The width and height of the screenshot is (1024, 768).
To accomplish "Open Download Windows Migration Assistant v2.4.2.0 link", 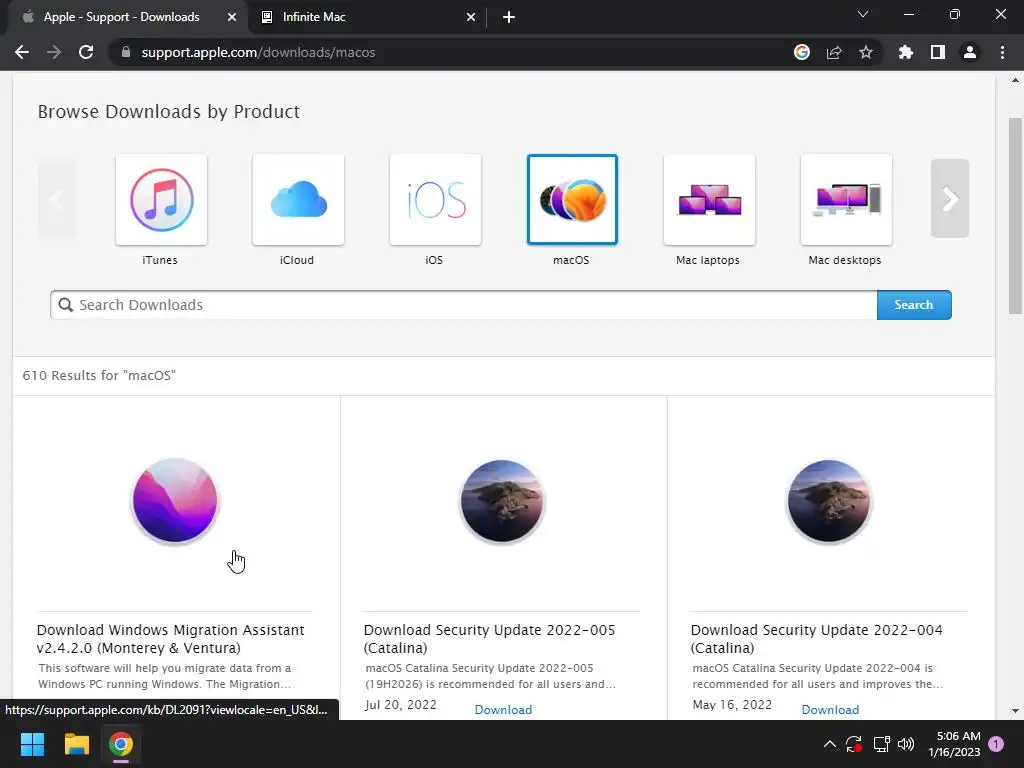I will pyautogui.click(x=170, y=639).
